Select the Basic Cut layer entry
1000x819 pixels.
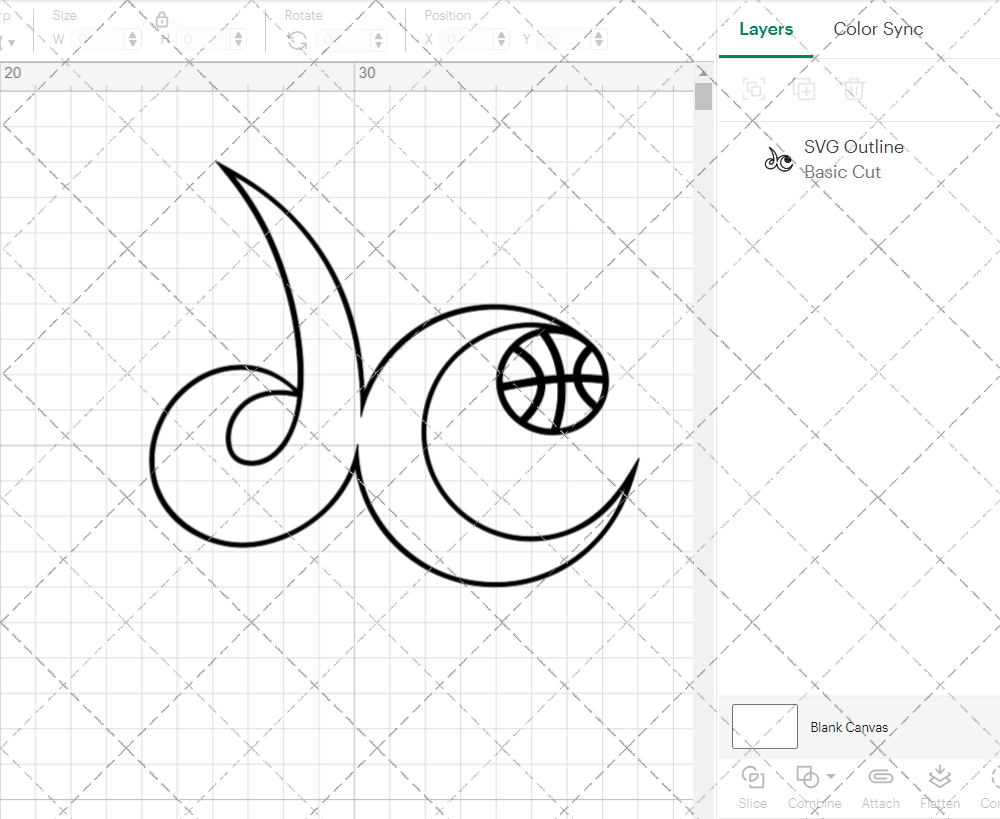pyautogui.click(x=843, y=172)
